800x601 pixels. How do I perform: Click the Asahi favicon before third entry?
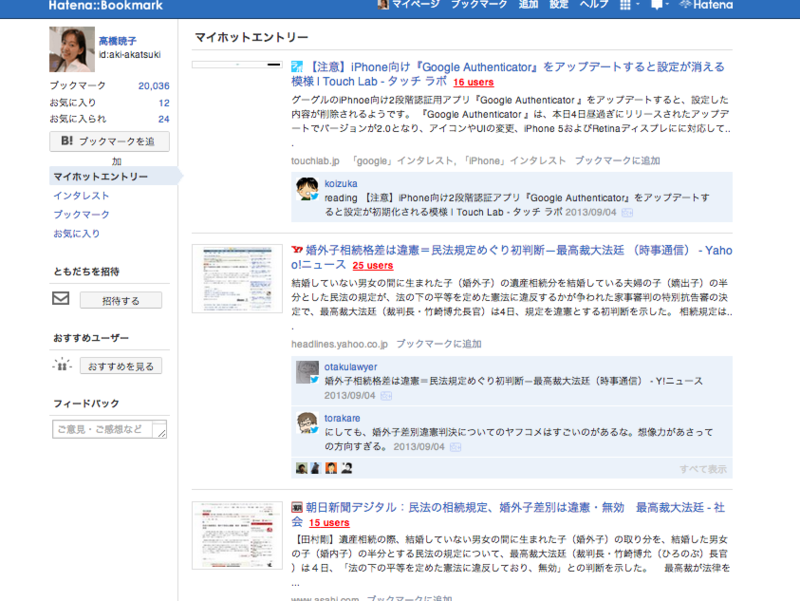tap(297, 507)
